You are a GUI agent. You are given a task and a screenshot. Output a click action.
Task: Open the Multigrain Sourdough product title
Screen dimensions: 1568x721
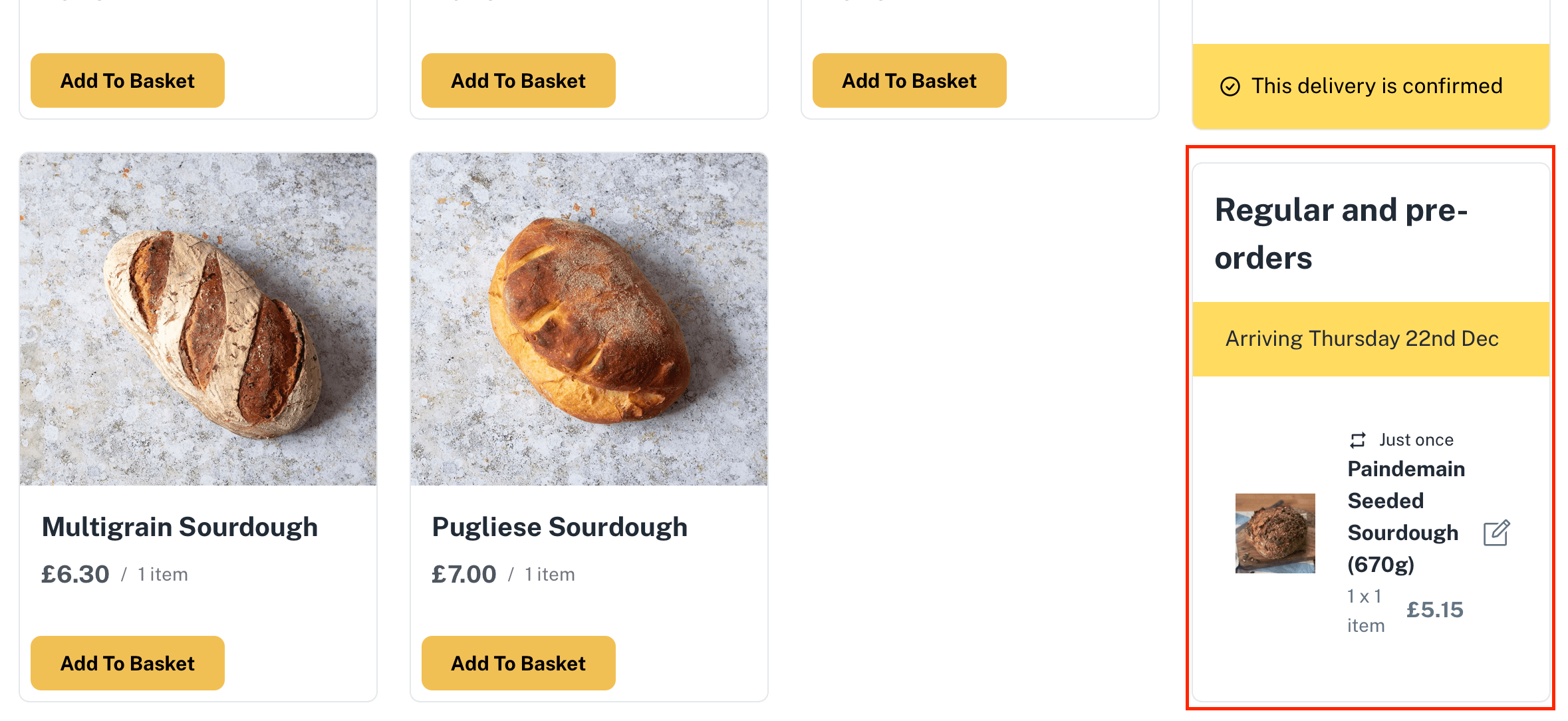[180, 527]
